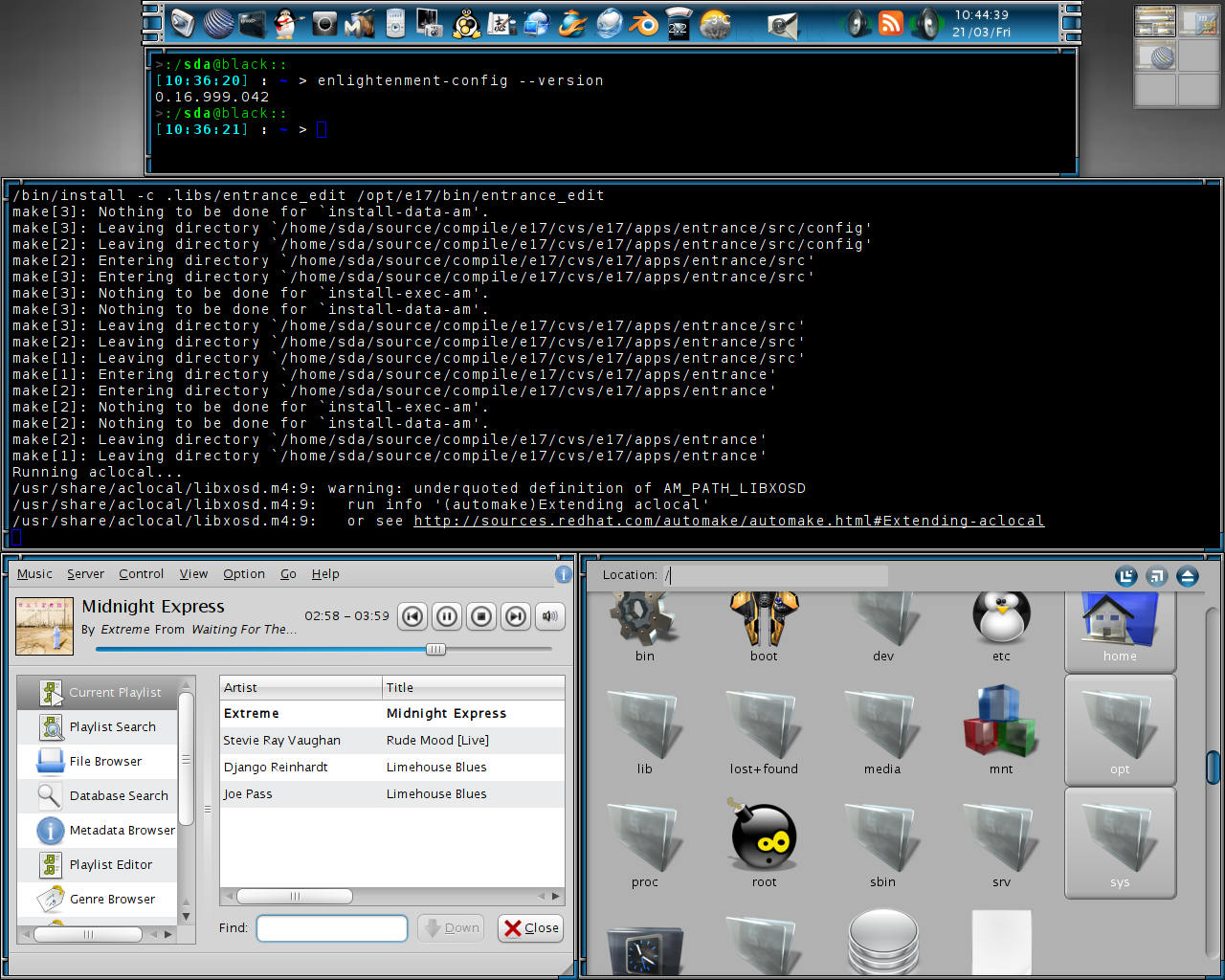The height and width of the screenshot is (980, 1225).
Task: Check the weather module showing 3°C
Action: (x=715, y=24)
